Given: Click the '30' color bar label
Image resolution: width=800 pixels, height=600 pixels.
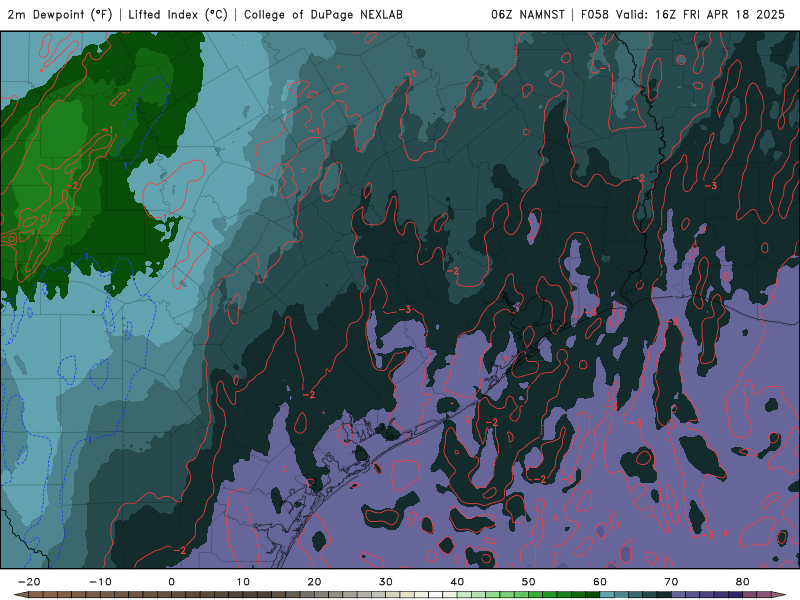Looking at the screenshot, I should [386, 582].
